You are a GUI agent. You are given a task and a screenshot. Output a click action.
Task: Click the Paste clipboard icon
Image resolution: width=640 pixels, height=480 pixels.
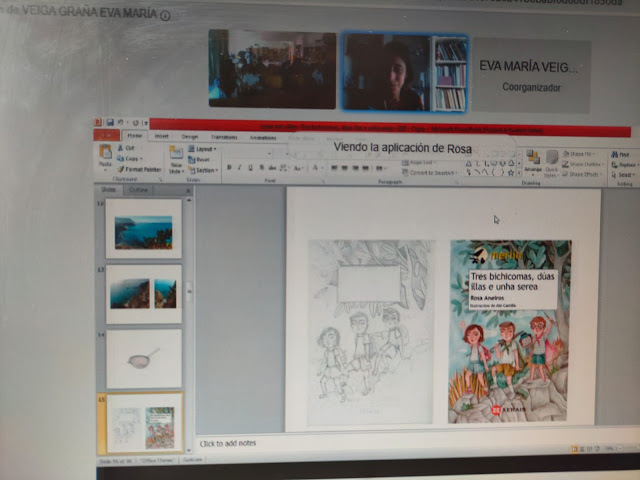105,152
